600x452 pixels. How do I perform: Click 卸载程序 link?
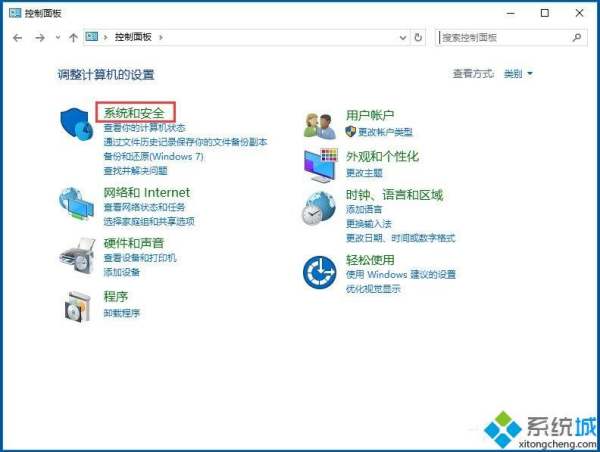pos(122,313)
